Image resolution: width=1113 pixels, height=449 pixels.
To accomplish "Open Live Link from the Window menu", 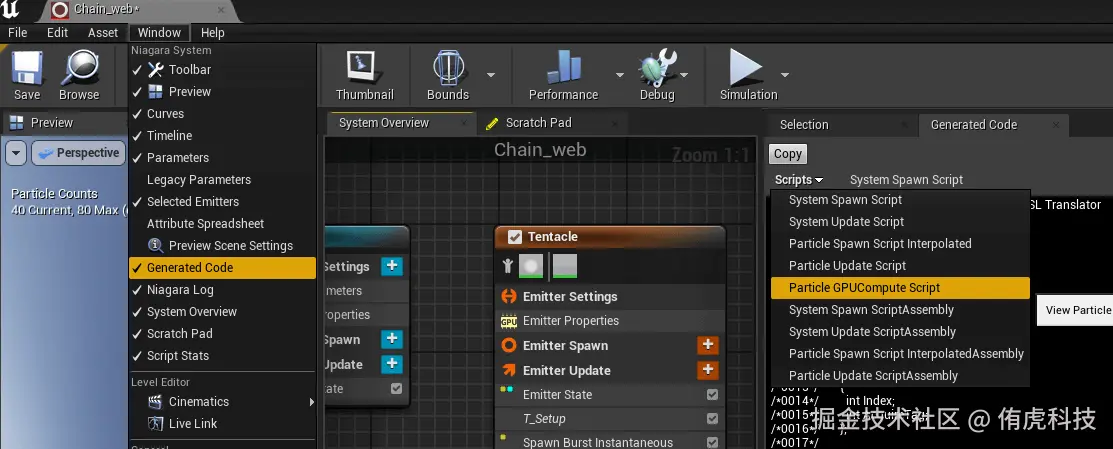I will 193,423.
